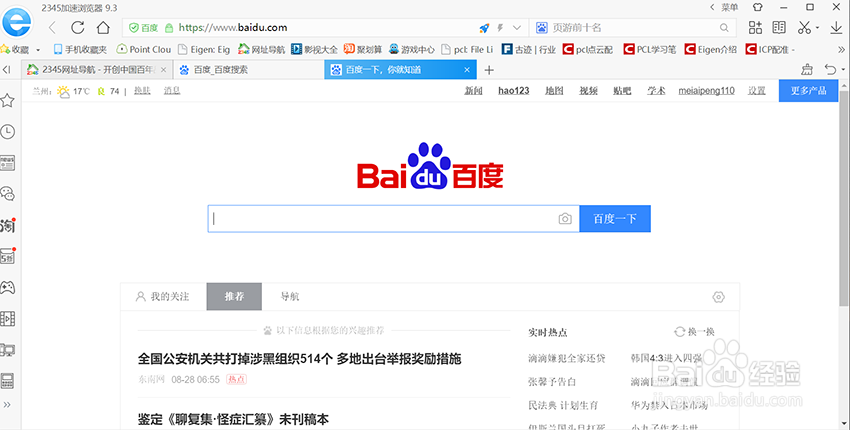Image resolution: width=850 pixels, height=430 pixels.
Task: Open meiaipeng110 account link
Action: click(x=706, y=91)
